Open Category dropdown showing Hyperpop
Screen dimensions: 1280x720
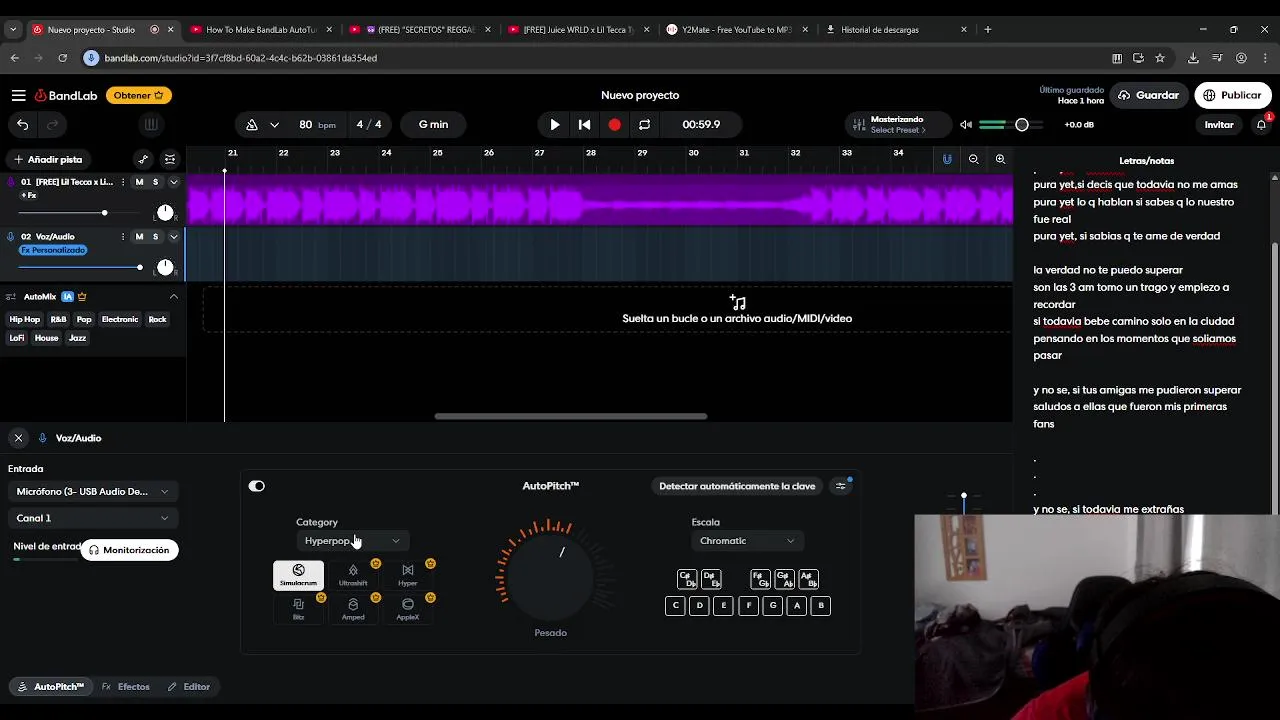coord(352,541)
